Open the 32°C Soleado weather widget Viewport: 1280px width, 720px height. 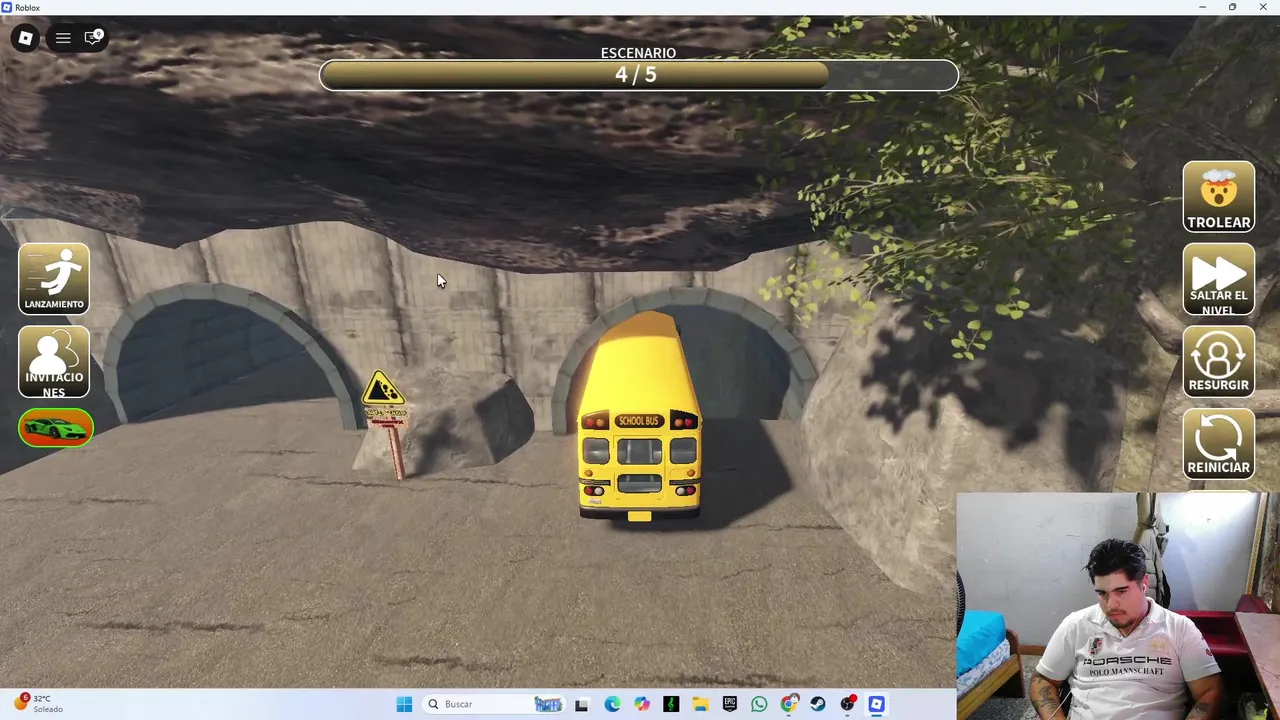pos(38,703)
